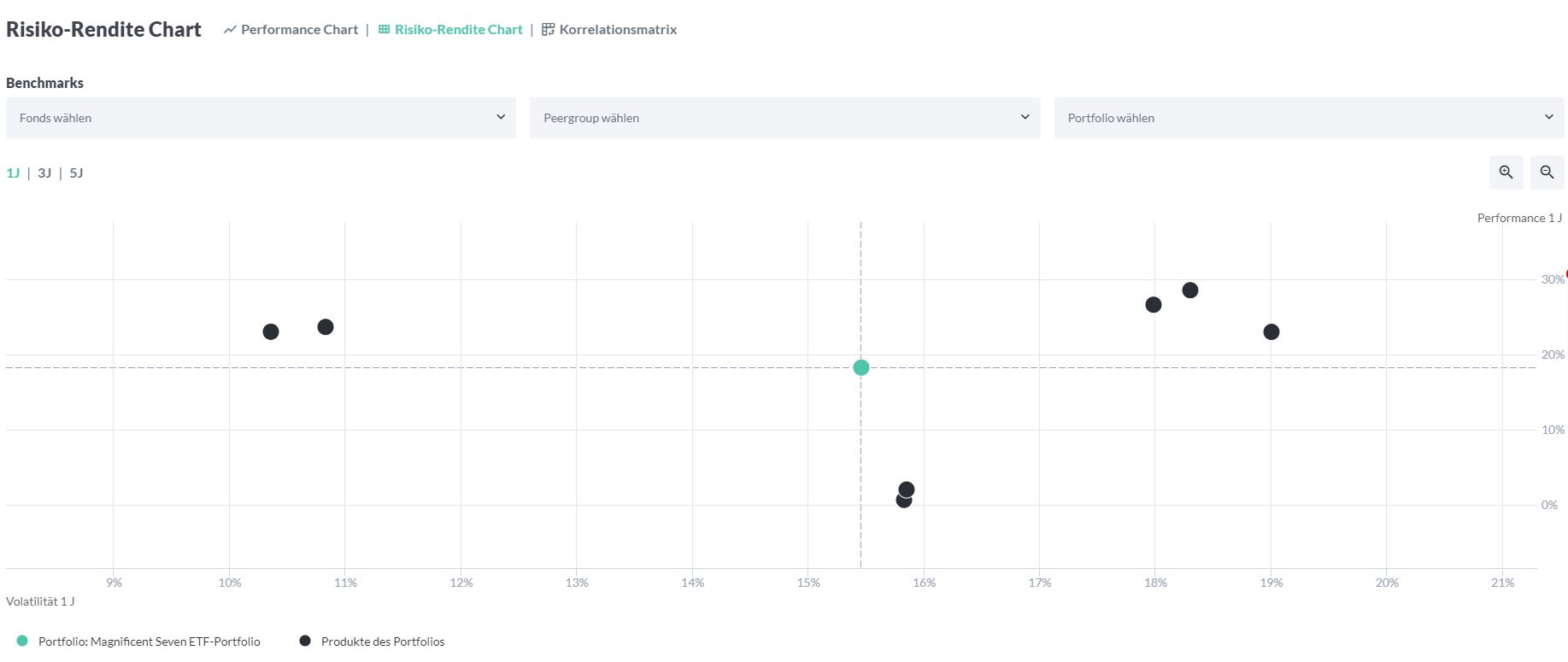Click the teal portfolio legend dot
The width and height of the screenshot is (1568, 662).
pyautogui.click(x=22, y=641)
